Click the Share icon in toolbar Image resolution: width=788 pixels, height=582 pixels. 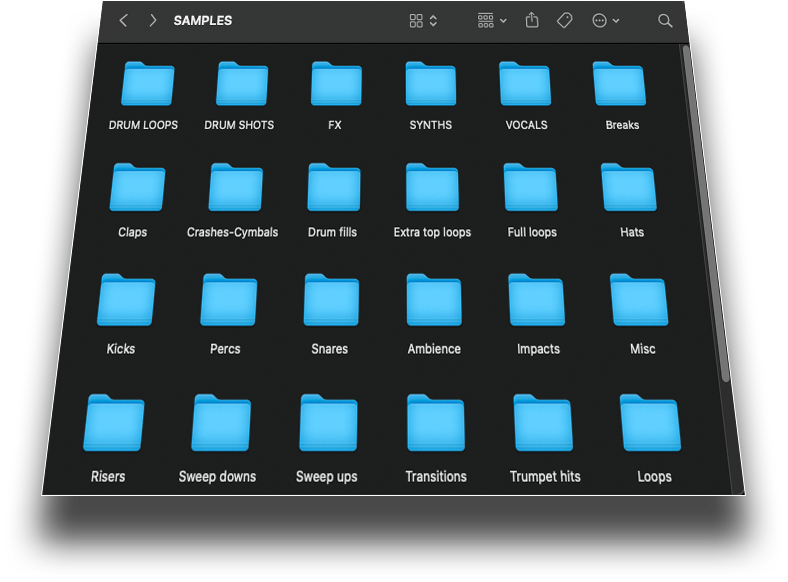tap(532, 20)
